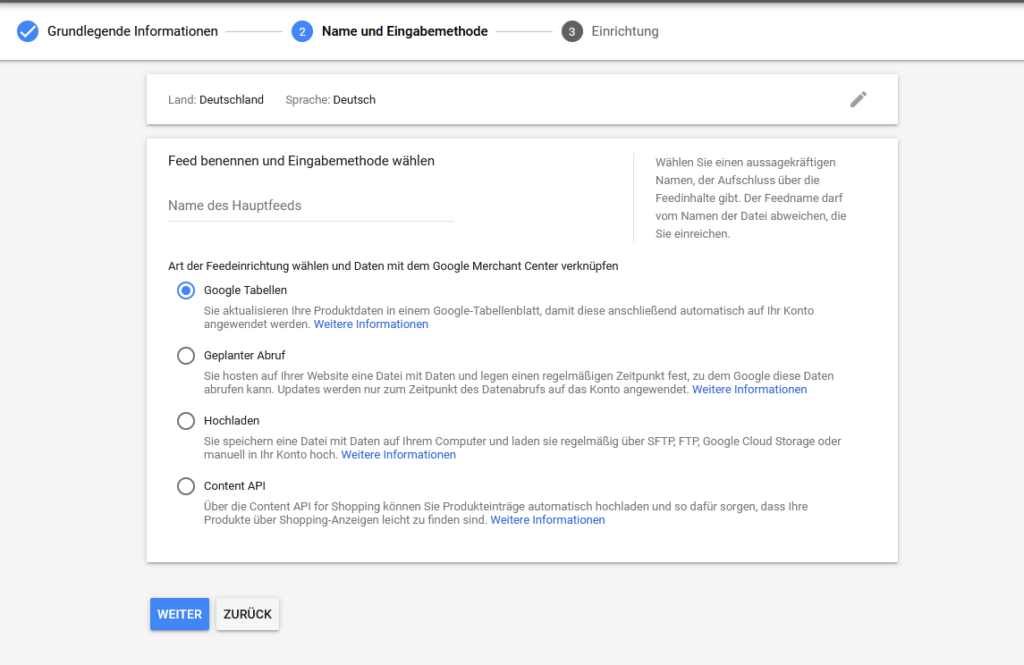The image size is (1024, 665).
Task: Click the step 3 number circle
Action: [x=572, y=31]
